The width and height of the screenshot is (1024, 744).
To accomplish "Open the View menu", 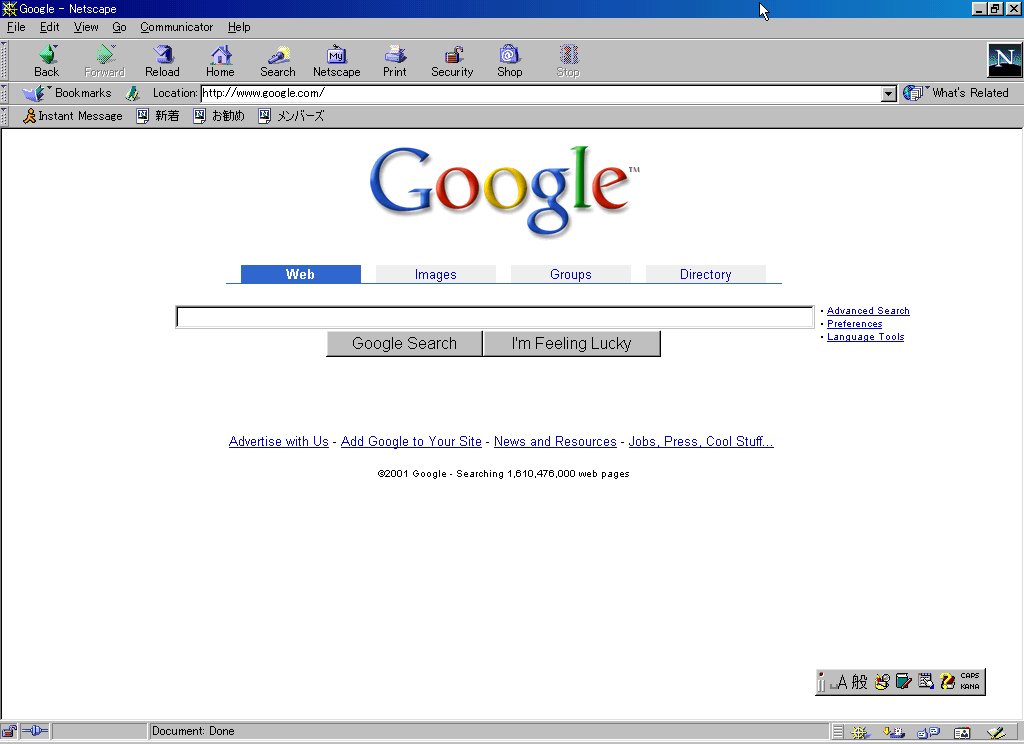I will (x=86, y=27).
